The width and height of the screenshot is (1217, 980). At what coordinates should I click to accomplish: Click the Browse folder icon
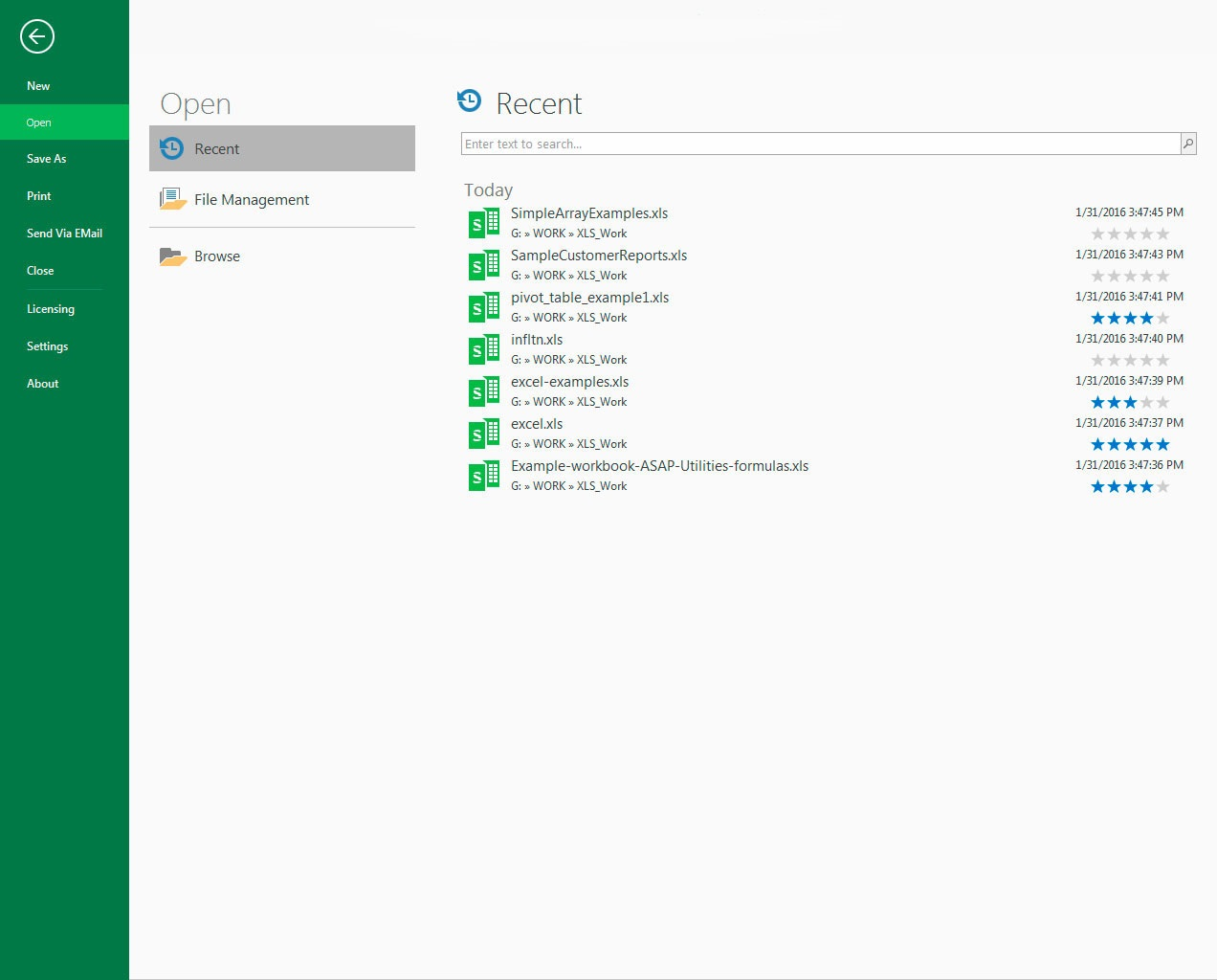coord(172,256)
